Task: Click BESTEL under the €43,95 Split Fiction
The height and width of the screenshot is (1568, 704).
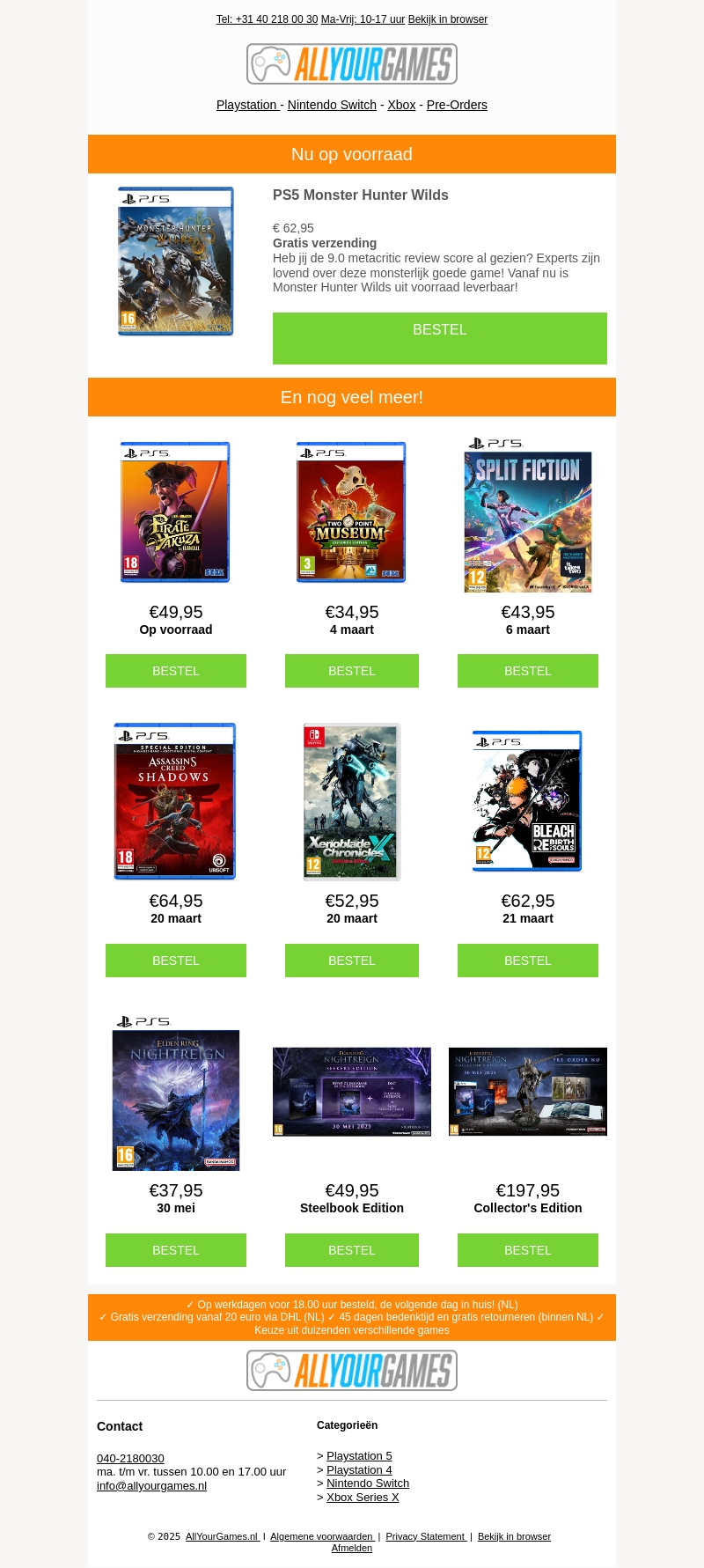Action: pyautogui.click(x=528, y=671)
